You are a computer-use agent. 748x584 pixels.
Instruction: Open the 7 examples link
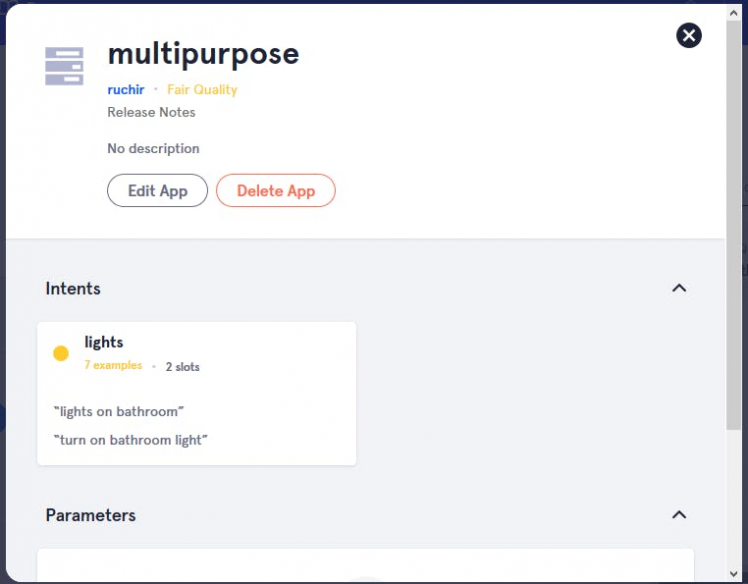(x=113, y=366)
